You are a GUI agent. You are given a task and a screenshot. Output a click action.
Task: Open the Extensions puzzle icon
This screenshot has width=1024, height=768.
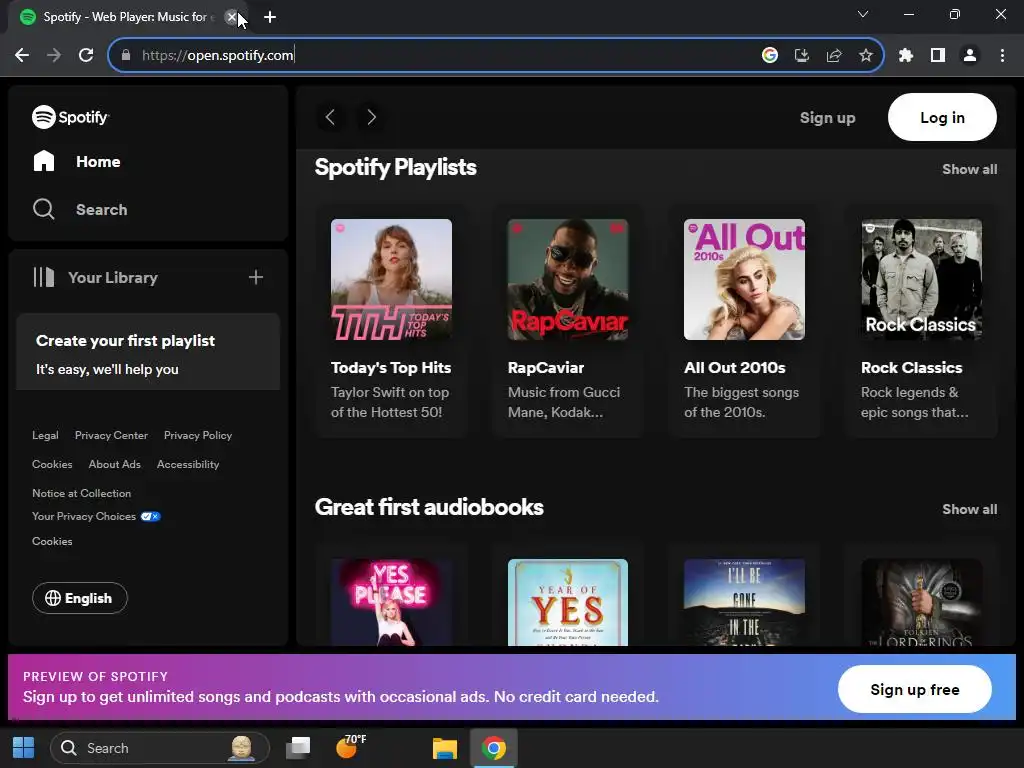[906, 56]
